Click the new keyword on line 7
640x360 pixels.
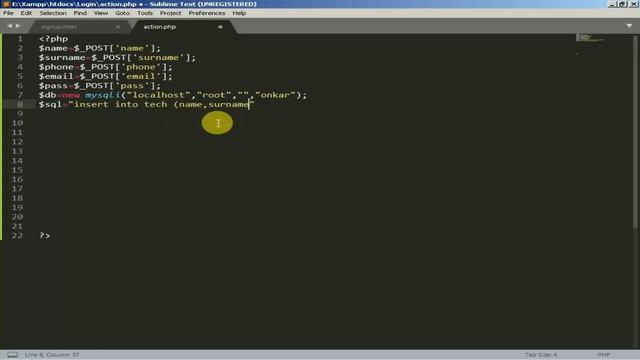[x=71, y=95]
